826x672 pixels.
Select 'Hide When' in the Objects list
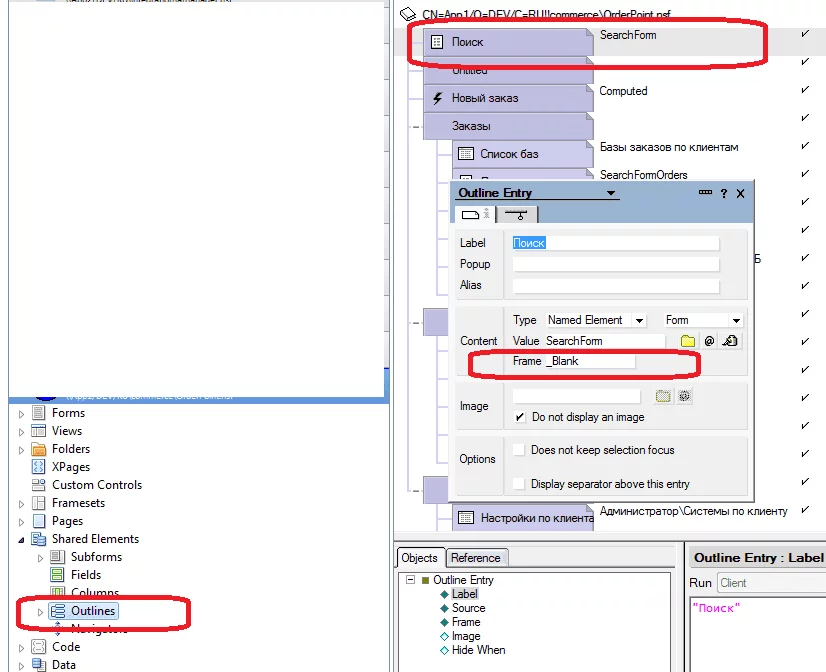pos(479,650)
